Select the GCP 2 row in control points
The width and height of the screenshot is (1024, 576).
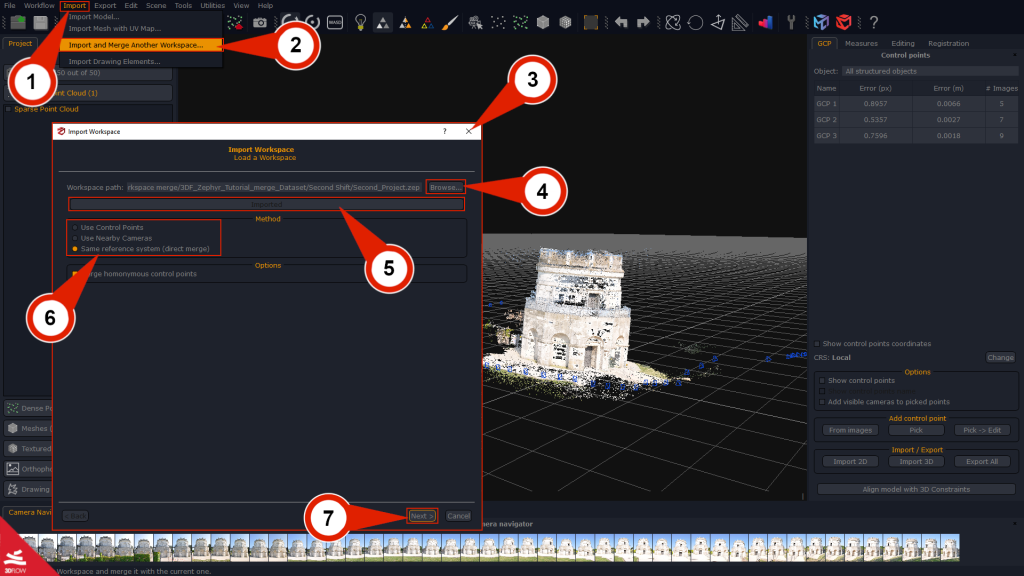point(915,120)
